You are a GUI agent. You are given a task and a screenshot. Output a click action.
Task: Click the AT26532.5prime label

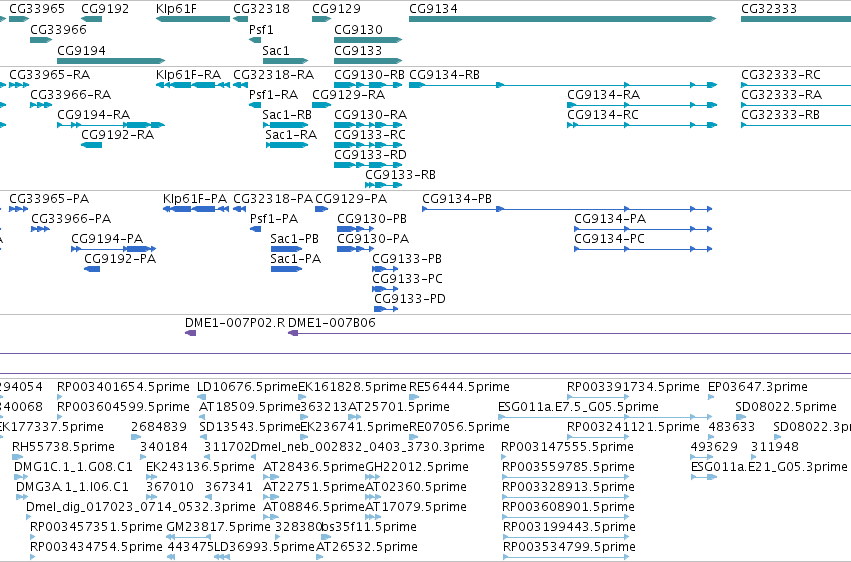367,547
